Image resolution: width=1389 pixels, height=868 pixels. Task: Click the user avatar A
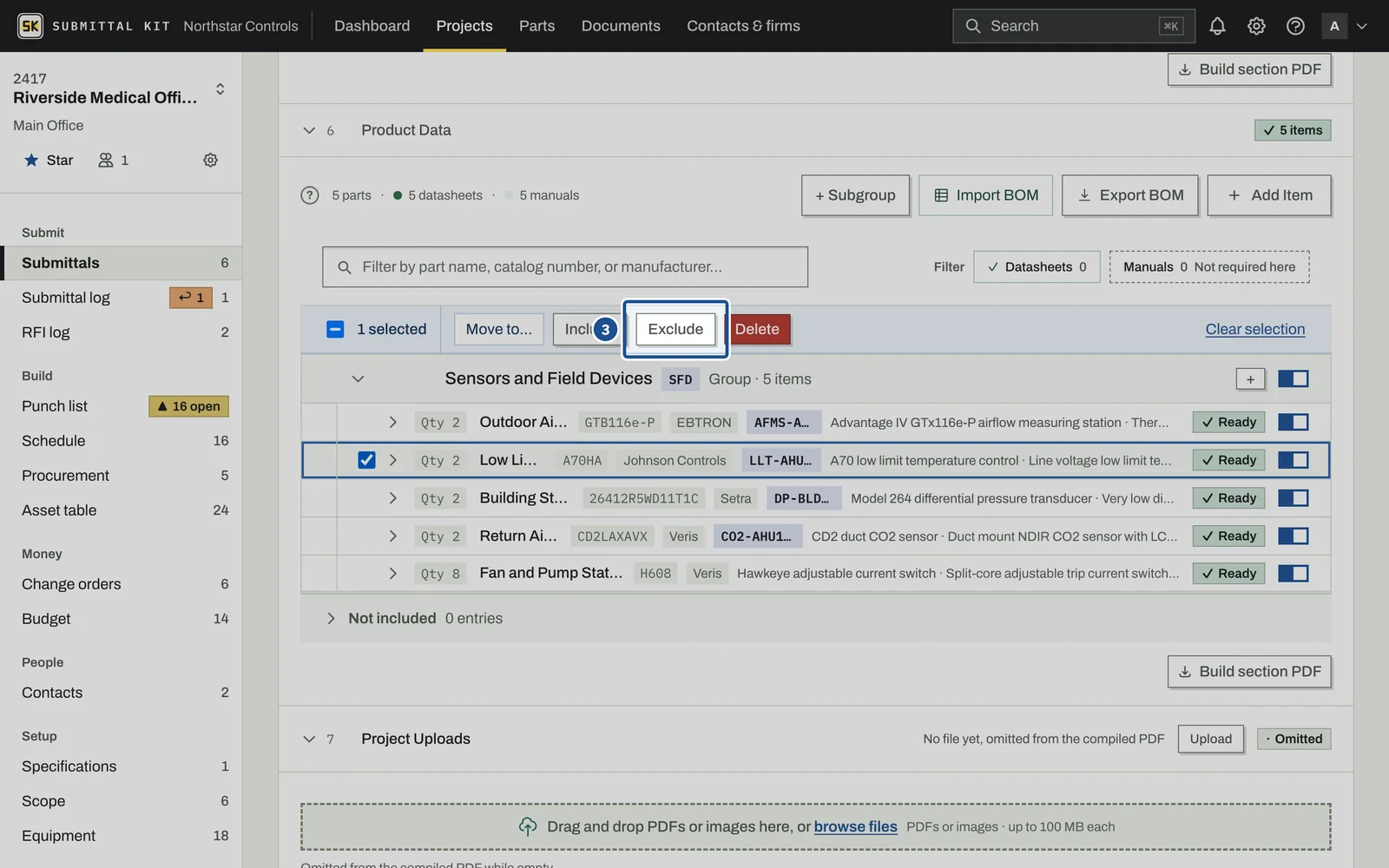click(1334, 26)
